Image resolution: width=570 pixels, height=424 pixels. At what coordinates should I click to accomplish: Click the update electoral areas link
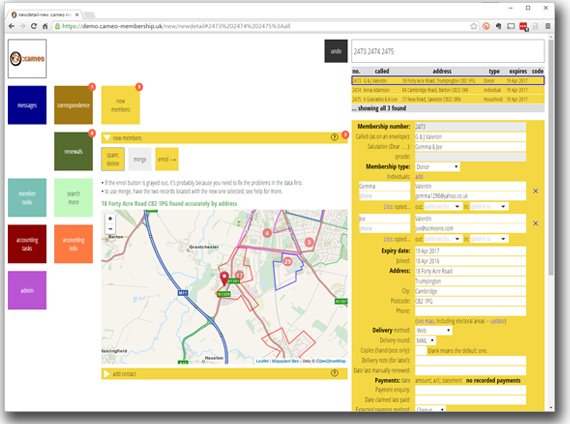pyautogui.click(x=497, y=321)
